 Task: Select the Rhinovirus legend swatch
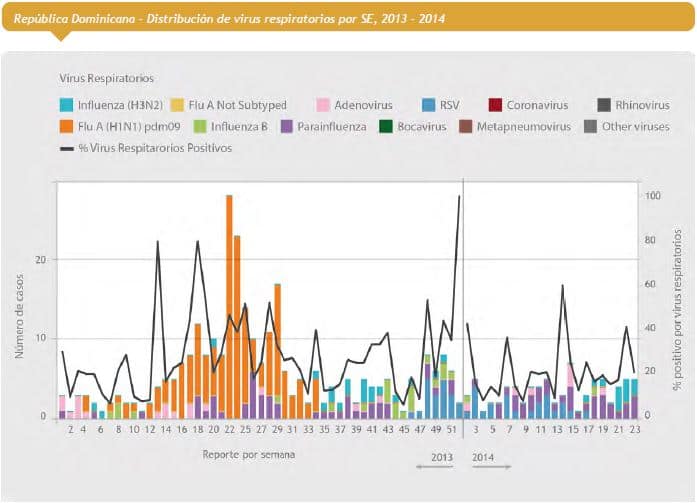604,105
